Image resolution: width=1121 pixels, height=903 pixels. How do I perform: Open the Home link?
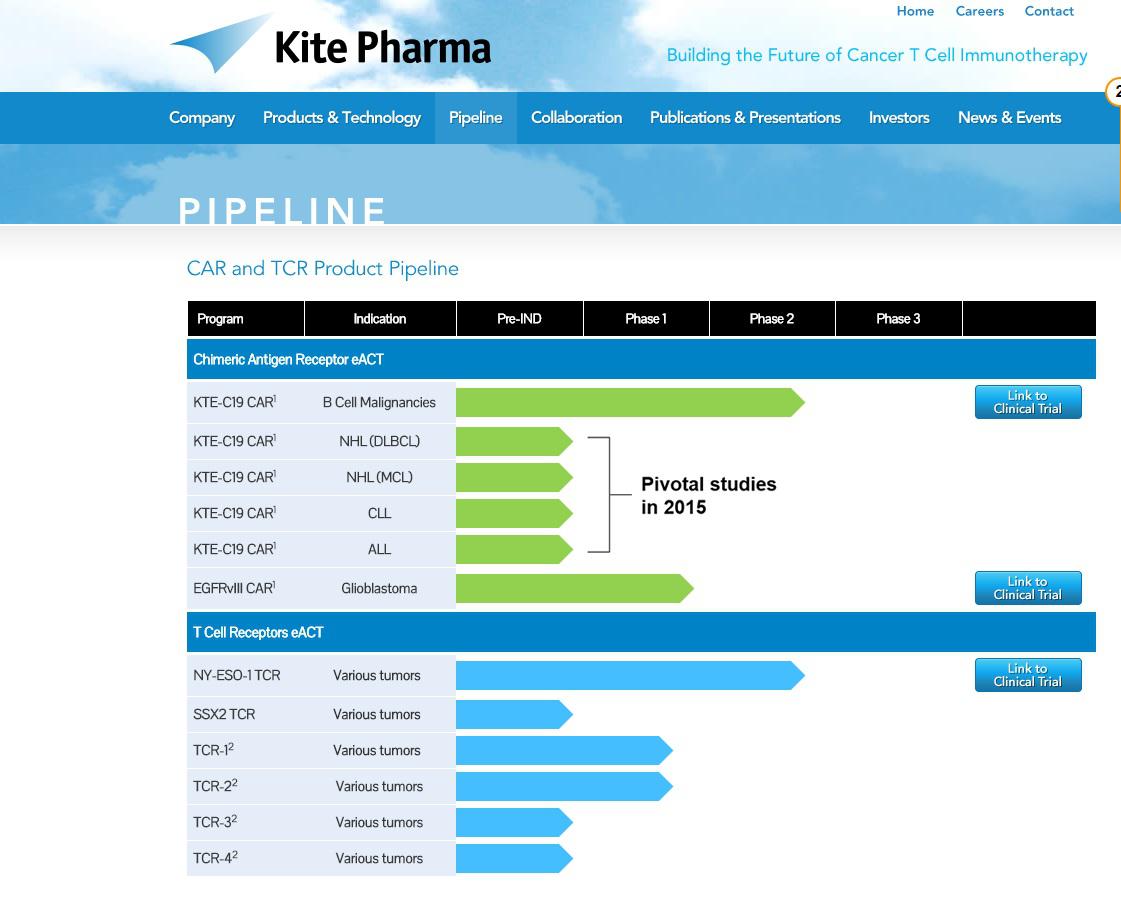[915, 12]
